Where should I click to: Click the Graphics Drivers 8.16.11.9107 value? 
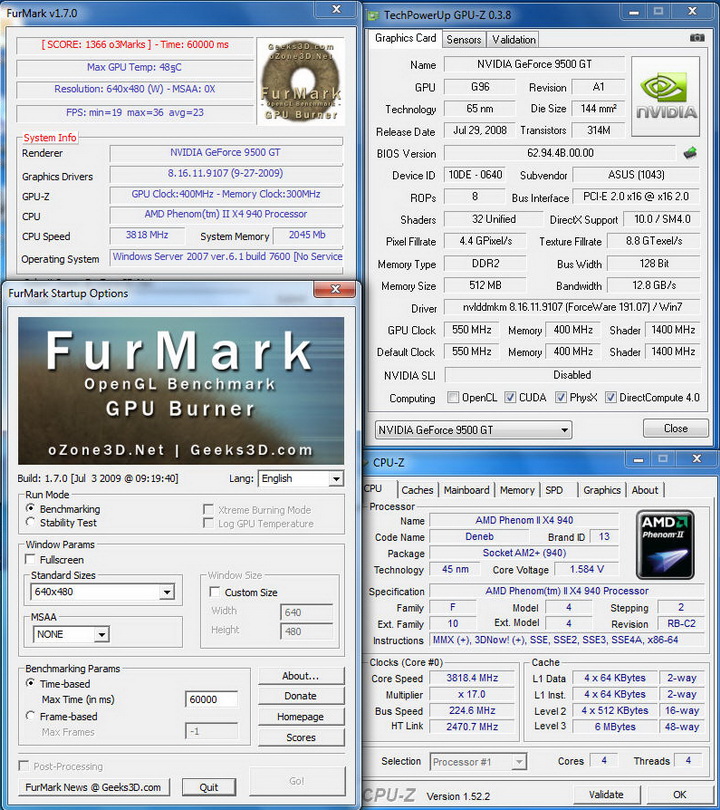226,174
